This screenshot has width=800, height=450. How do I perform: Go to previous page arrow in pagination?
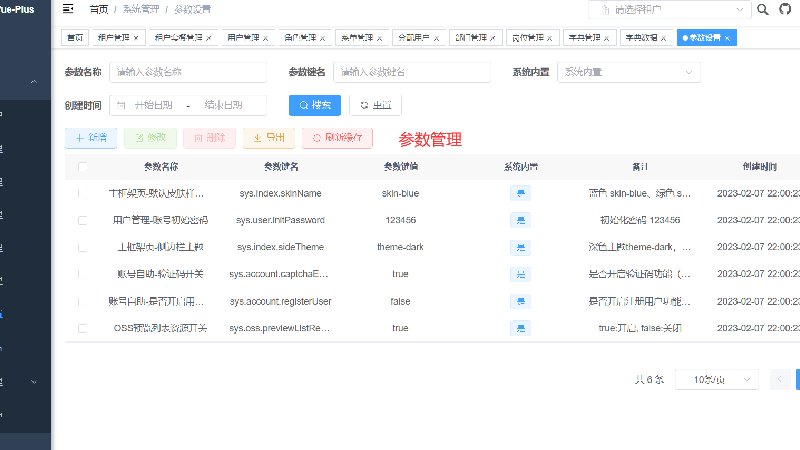pos(780,379)
